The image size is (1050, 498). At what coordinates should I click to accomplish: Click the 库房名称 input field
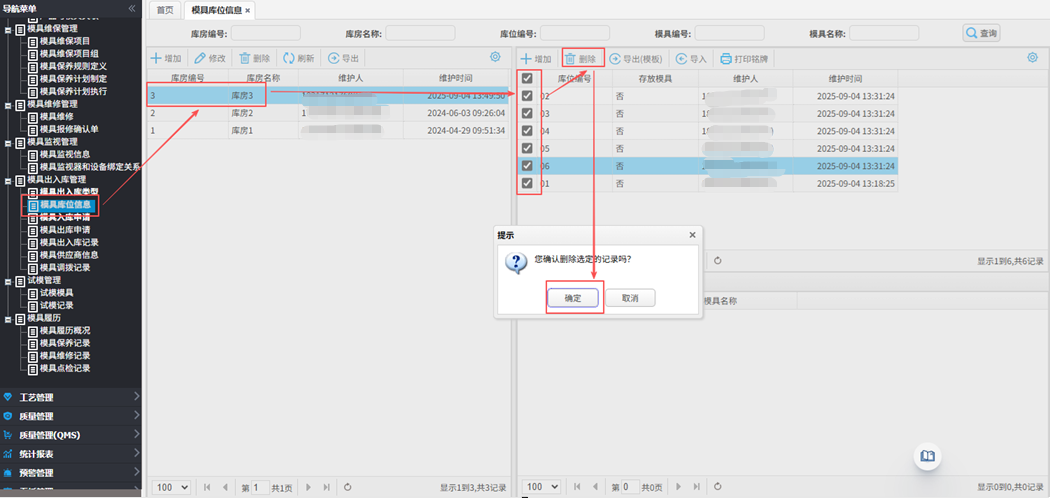point(420,33)
